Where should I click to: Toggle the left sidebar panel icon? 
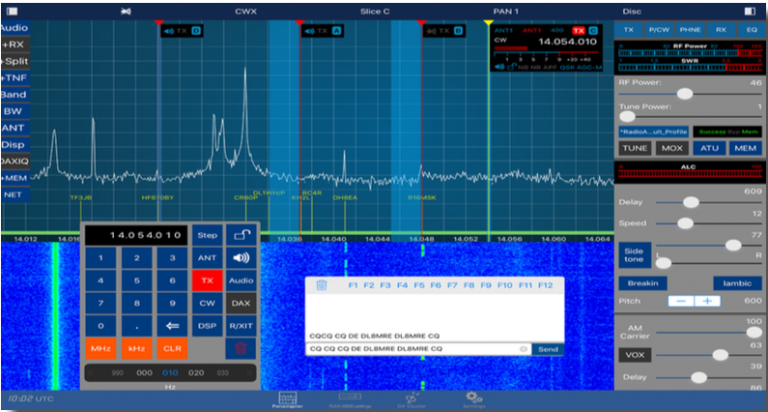(x=12, y=11)
